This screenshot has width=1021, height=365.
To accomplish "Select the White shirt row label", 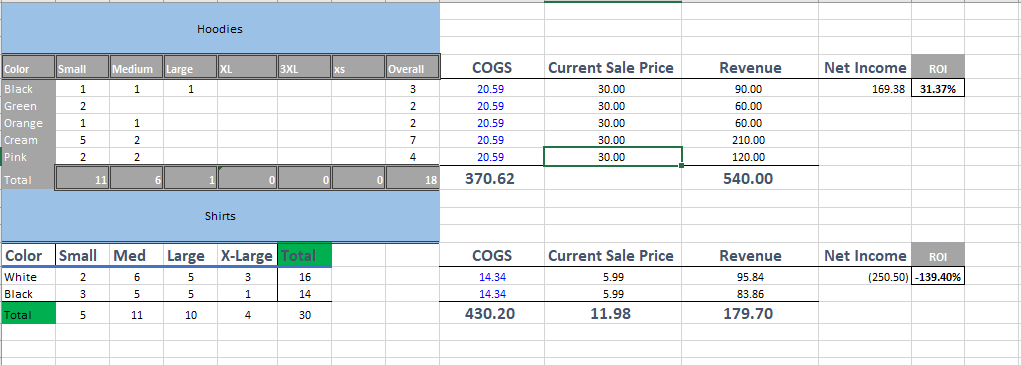I will (28, 277).
